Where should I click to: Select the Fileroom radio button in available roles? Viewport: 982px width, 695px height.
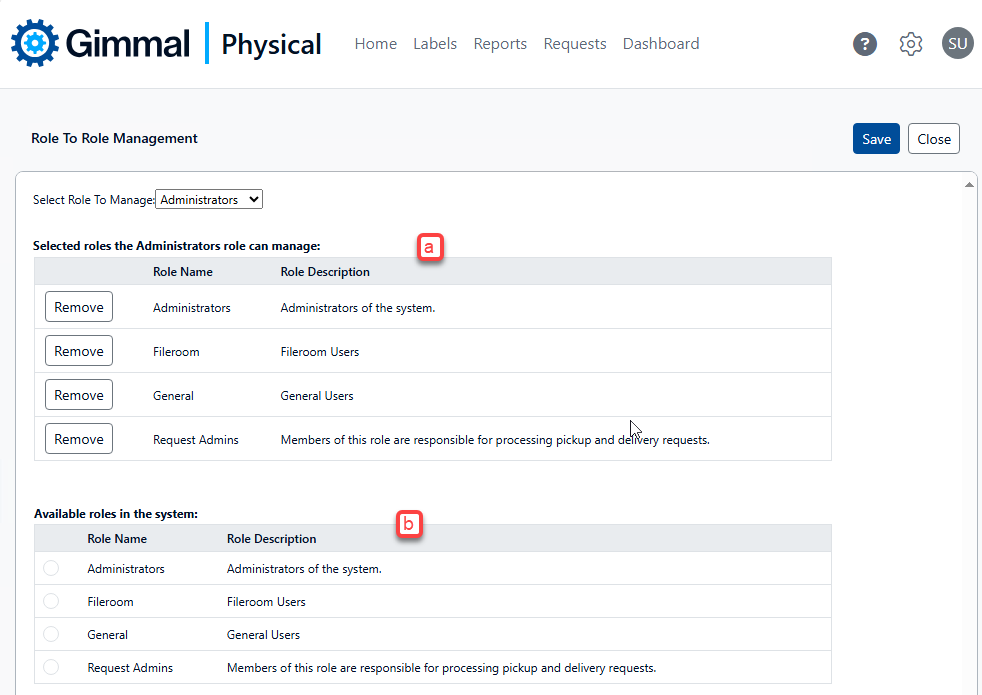tap(51, 601)
